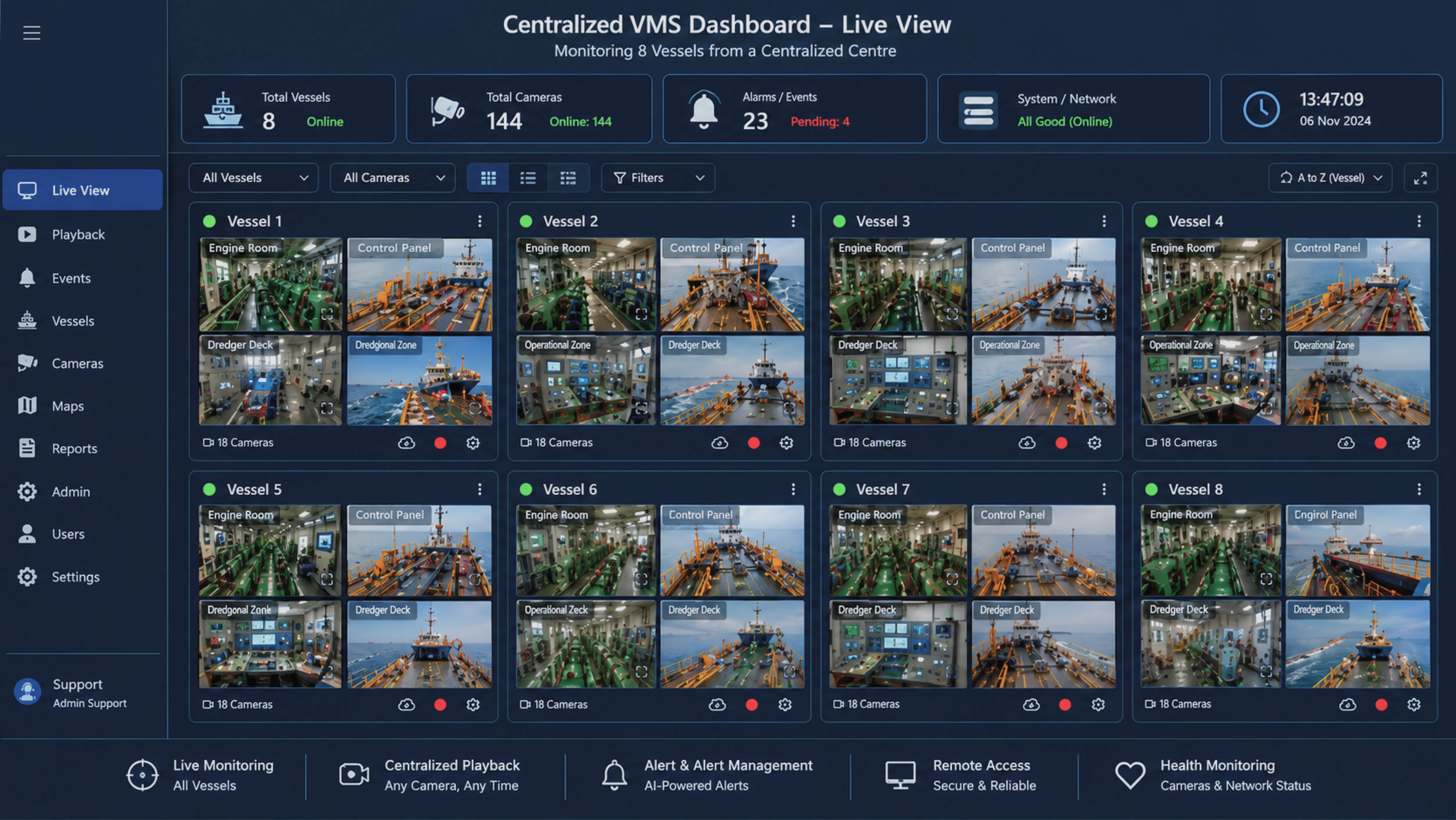Open Vessel 7 settings gear icon
Image resolution: width=1456 pixels, height=820 pixels.
1098,705
